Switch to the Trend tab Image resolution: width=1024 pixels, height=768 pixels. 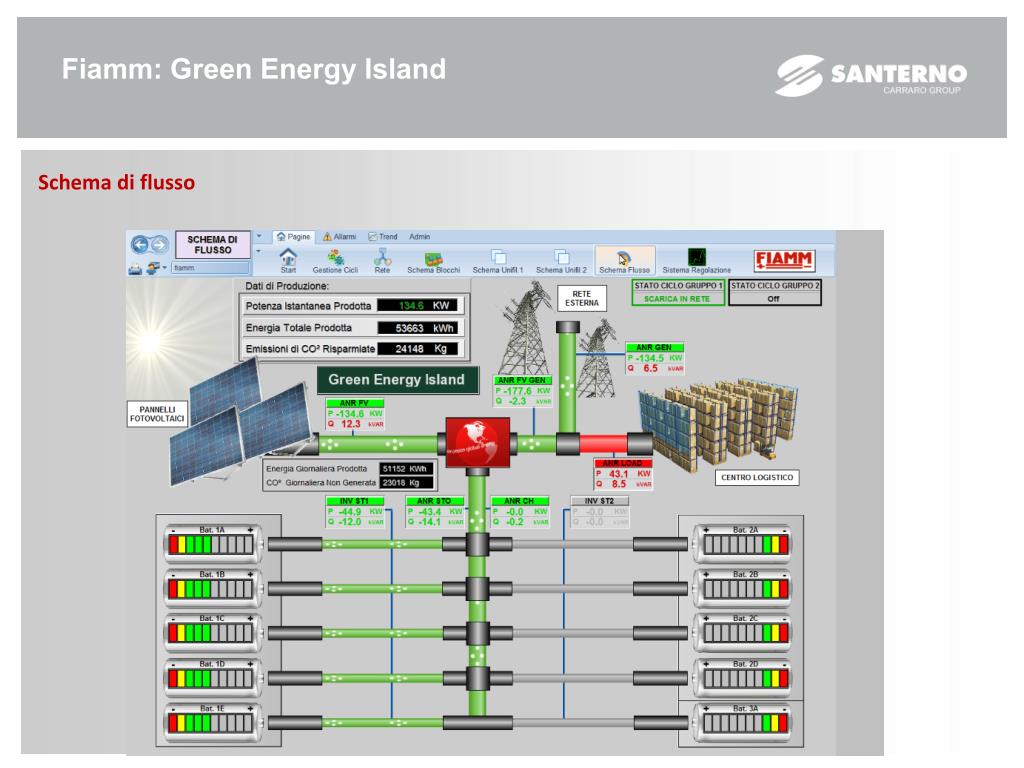coord(383,236)
